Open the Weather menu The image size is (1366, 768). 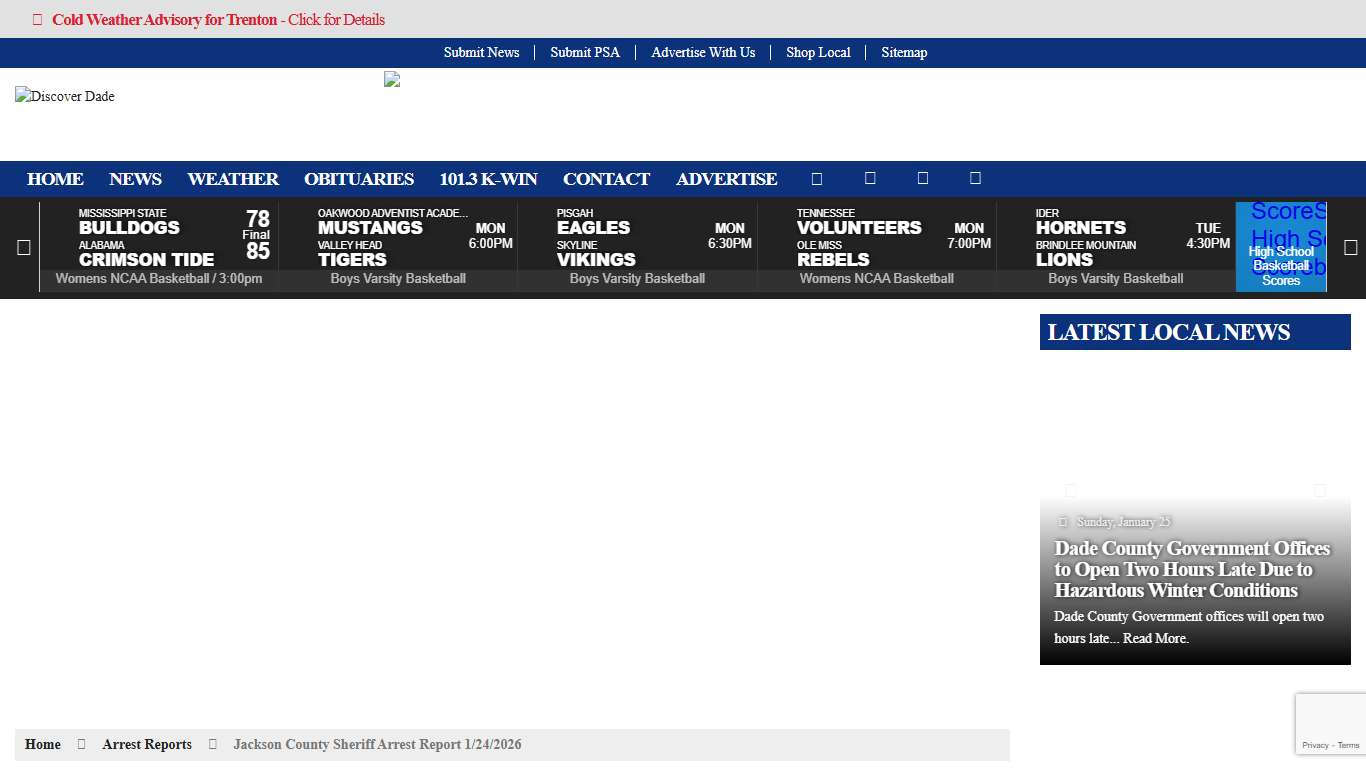point(233,179)
